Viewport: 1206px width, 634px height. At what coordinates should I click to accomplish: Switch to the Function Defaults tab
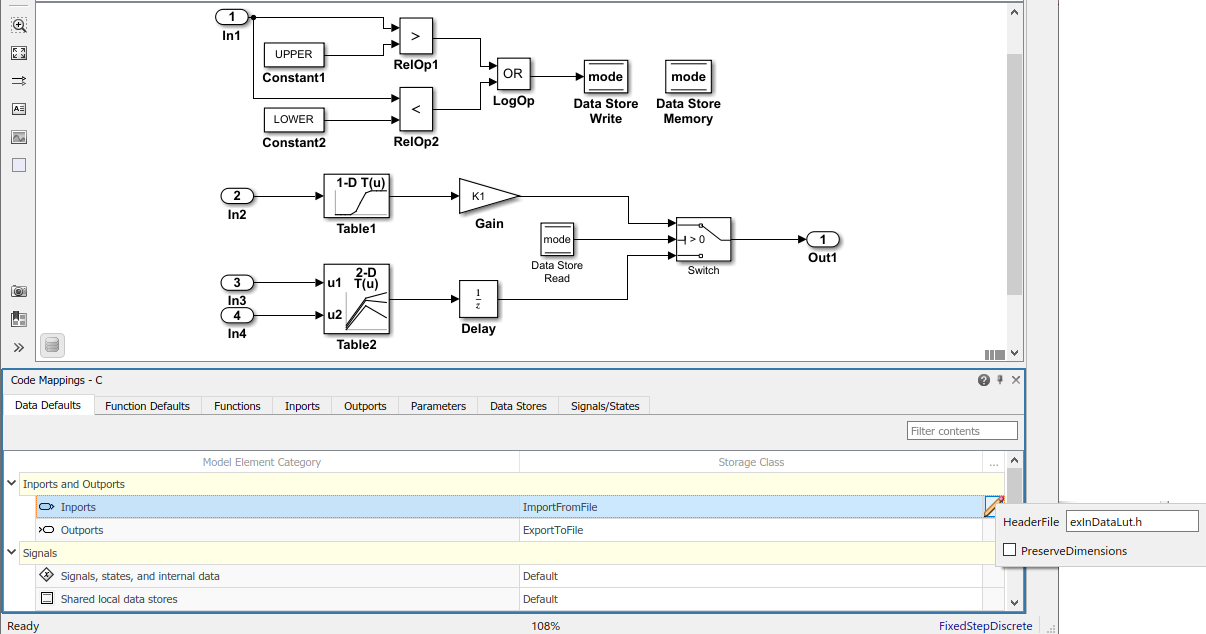(147, 406)
